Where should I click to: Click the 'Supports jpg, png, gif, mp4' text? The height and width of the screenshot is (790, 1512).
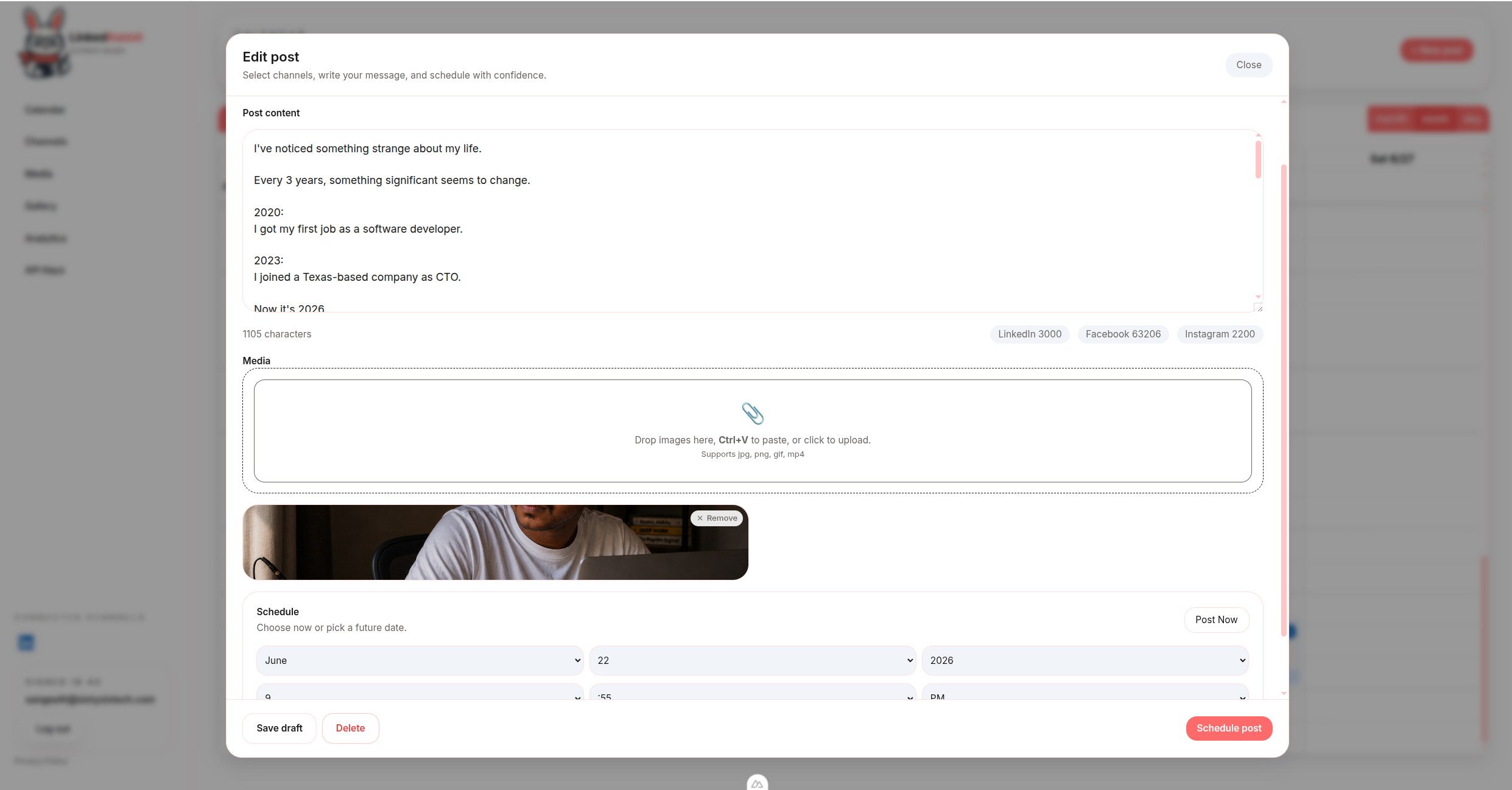coord(752,454)
